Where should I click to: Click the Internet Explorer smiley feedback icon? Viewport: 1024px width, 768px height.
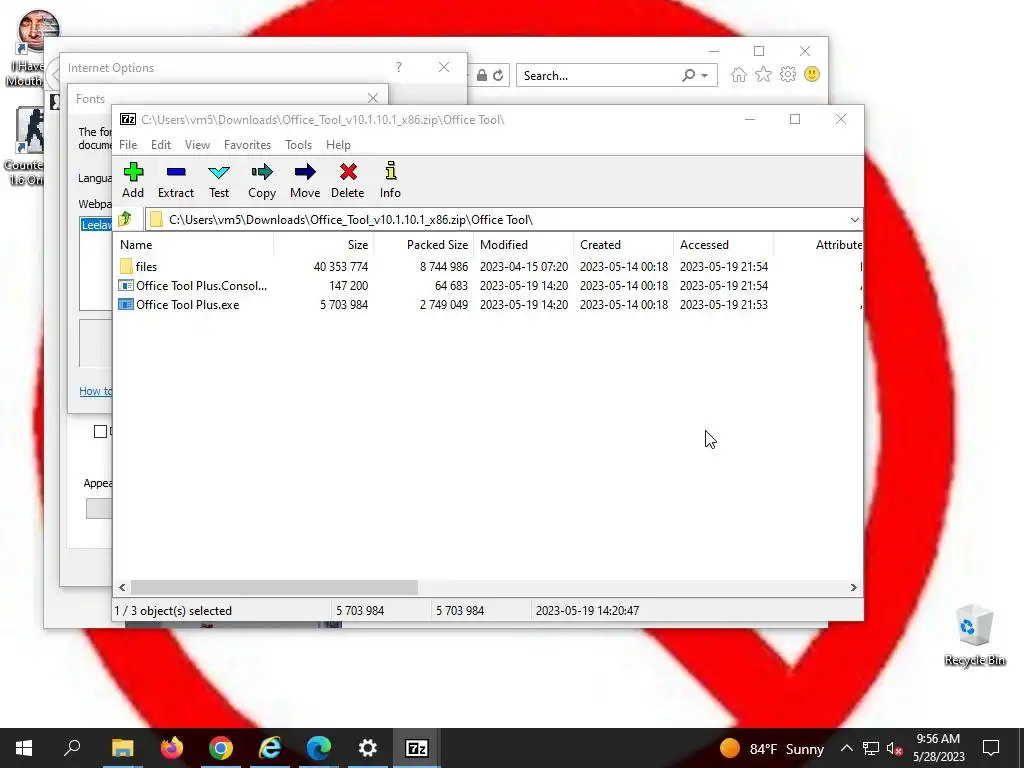click(x=812, y=74)
